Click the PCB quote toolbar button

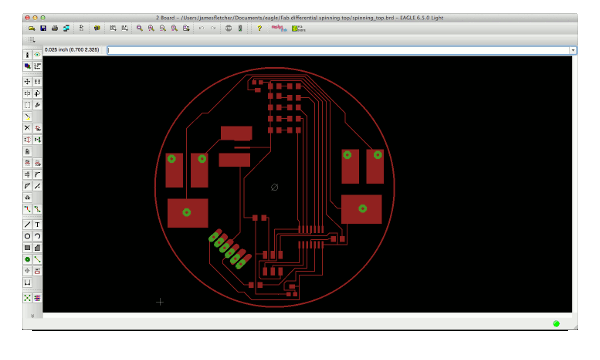(x=298, y=28)
